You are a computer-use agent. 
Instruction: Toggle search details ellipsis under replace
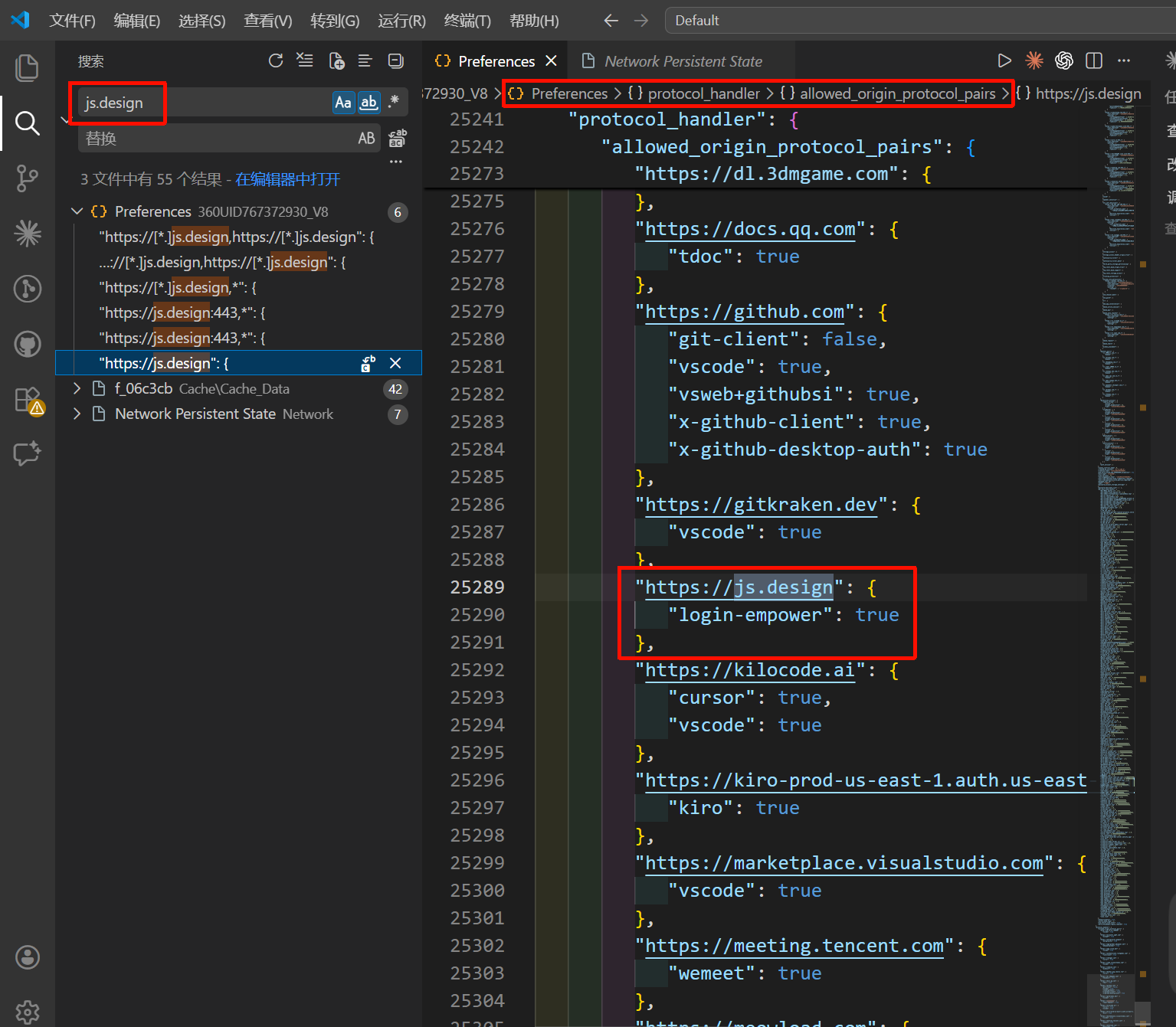[x=396, y=162]
